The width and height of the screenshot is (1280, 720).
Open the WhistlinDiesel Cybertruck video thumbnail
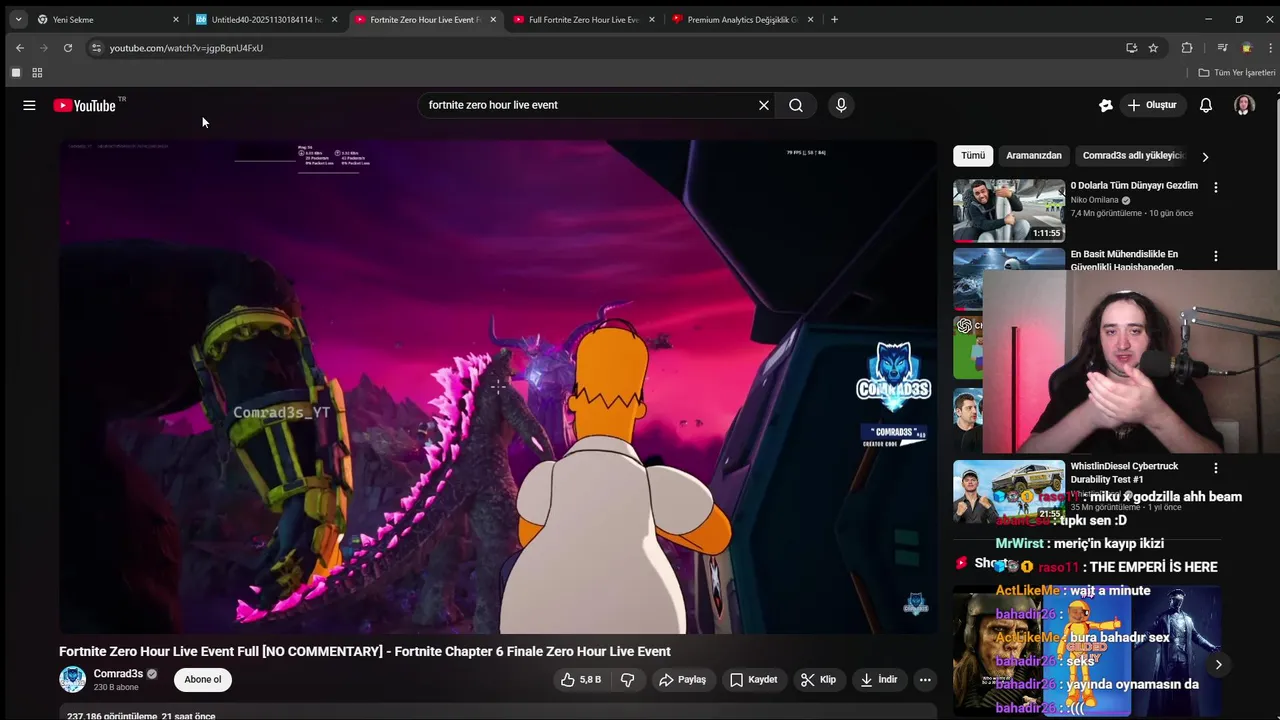coord(1009,491)
